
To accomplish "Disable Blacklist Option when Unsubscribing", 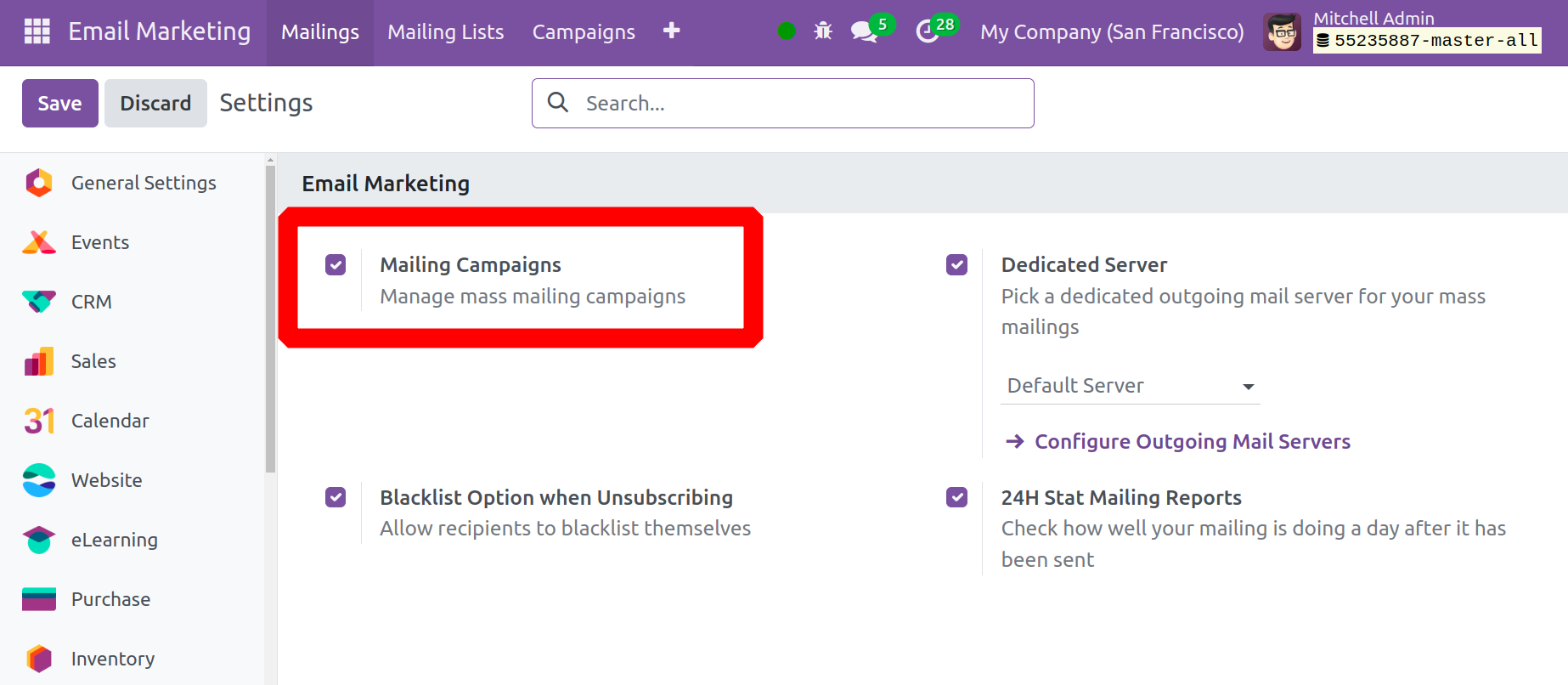I will coord(336,497).
